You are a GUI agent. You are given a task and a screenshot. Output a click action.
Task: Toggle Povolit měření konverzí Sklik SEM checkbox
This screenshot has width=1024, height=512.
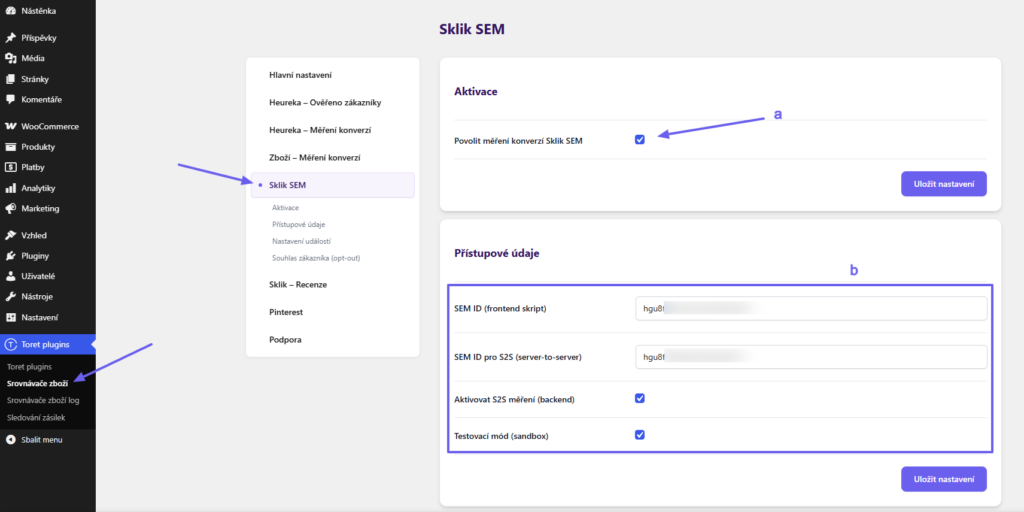click(640, 139)
